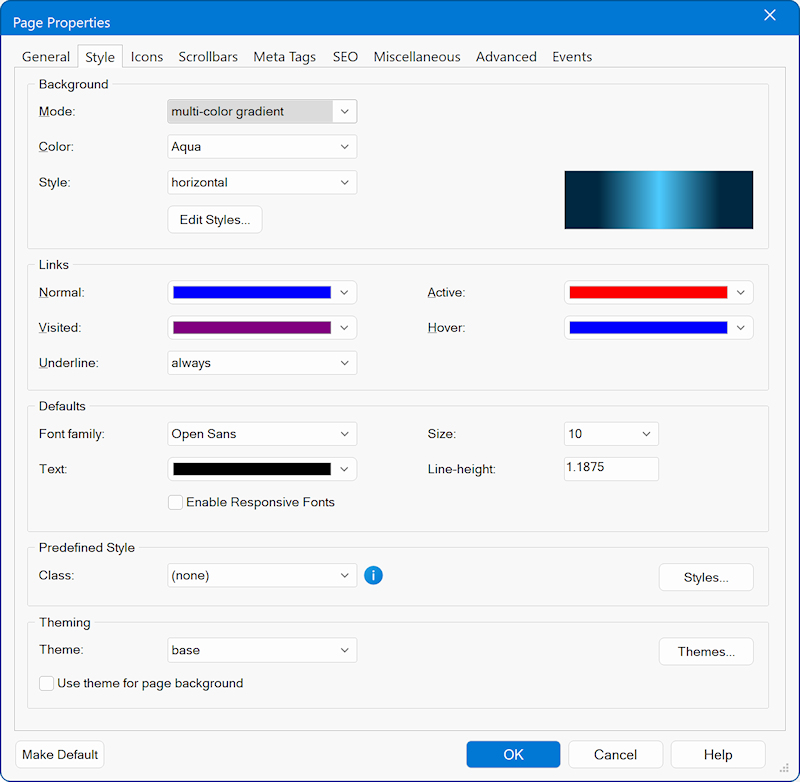Click the Line-height input field
Viewport: 800px width, 782px height.
click(x=611, y=468)
